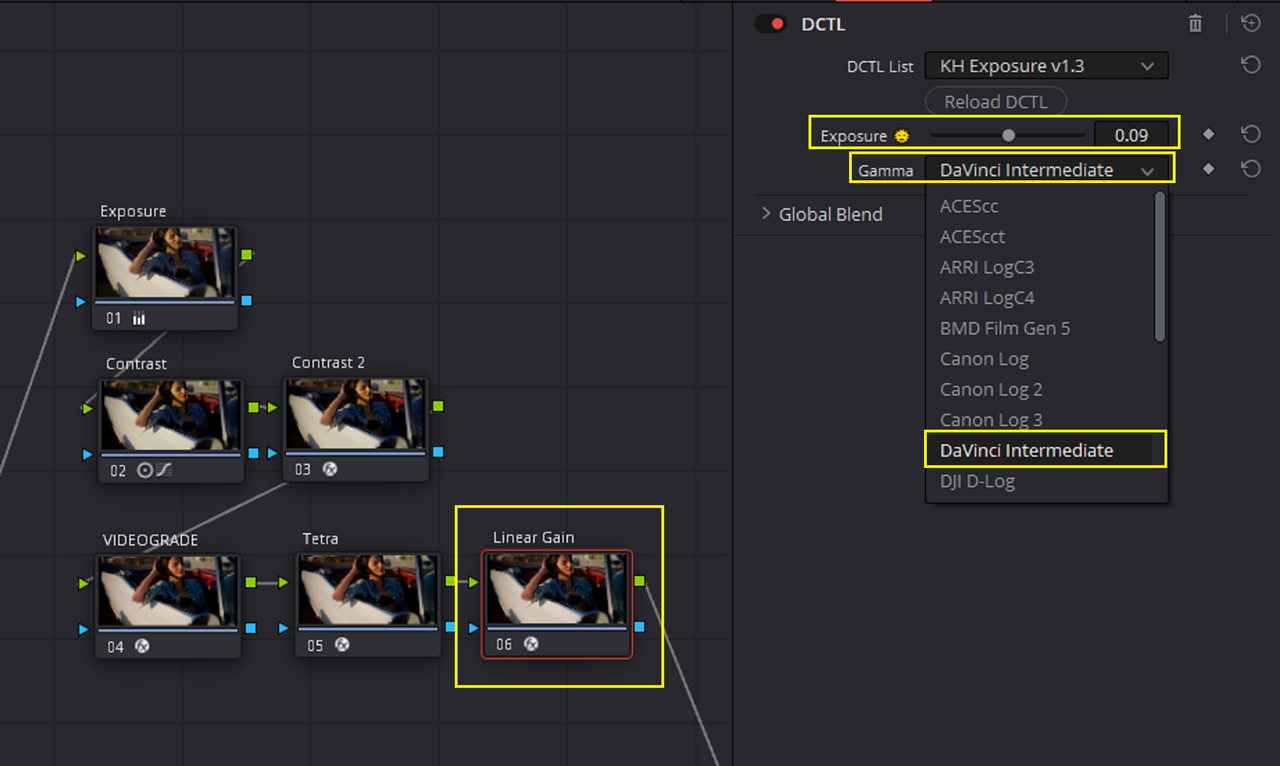Click the bars icon on node 01
This screenshot has height=766, width=1280.
[138, 318]
